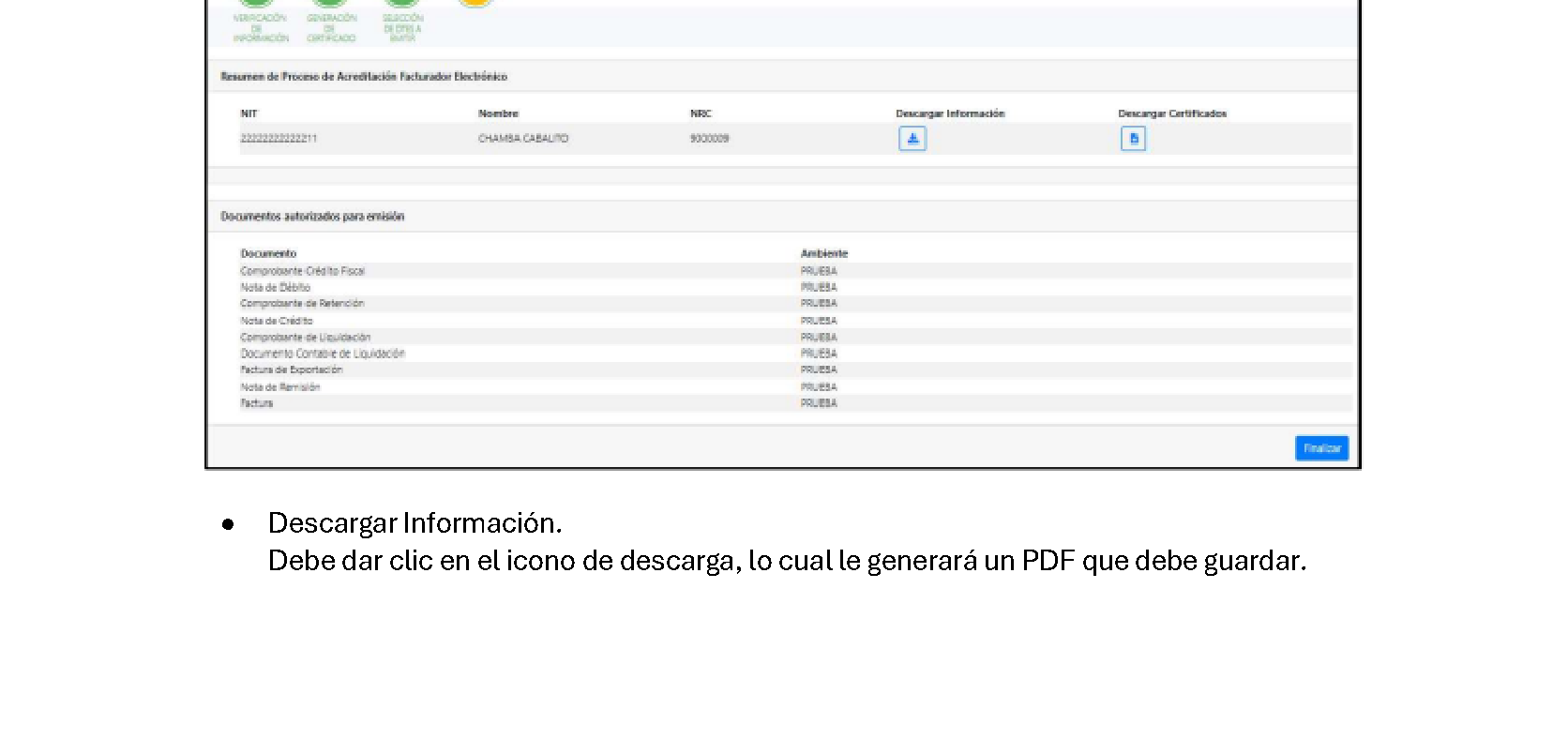This screenshot has height=739, width=1568.
Task: Click the Descargar Certificados file icon
Action: (x=1133, y=139)
